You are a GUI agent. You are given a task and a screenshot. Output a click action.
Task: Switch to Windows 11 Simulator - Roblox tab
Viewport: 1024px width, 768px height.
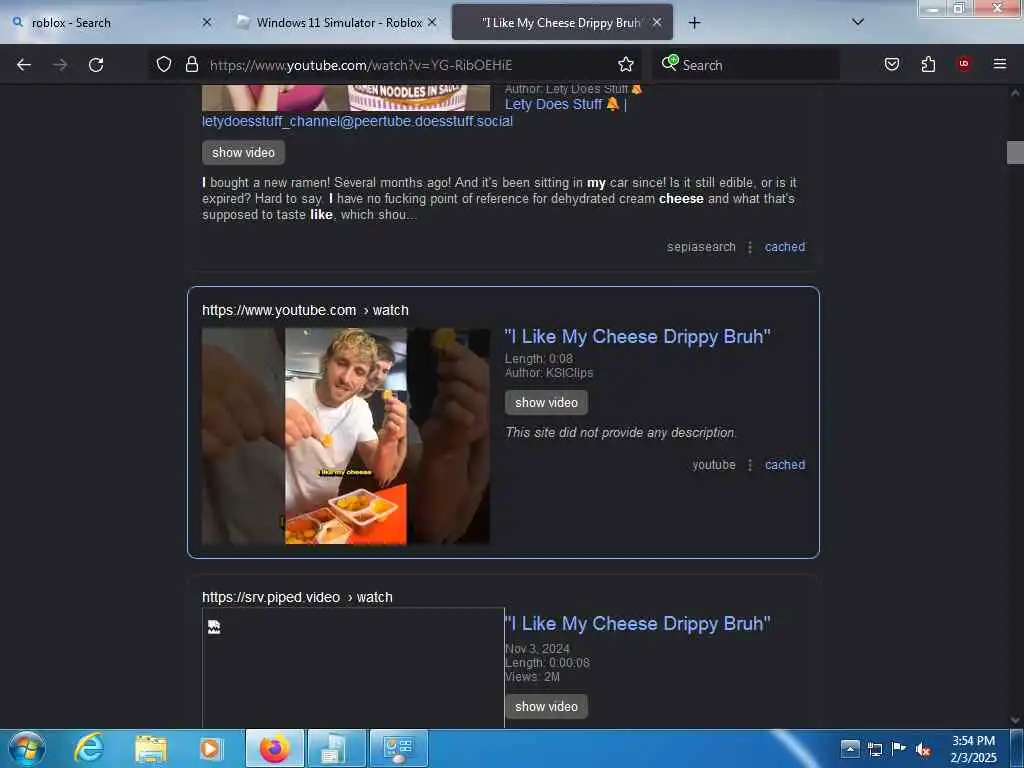(x=339, y=23)
